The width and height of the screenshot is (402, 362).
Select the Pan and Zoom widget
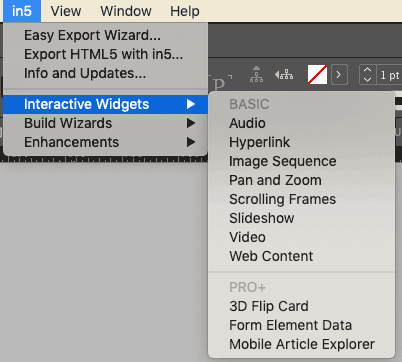pos(301,180)
